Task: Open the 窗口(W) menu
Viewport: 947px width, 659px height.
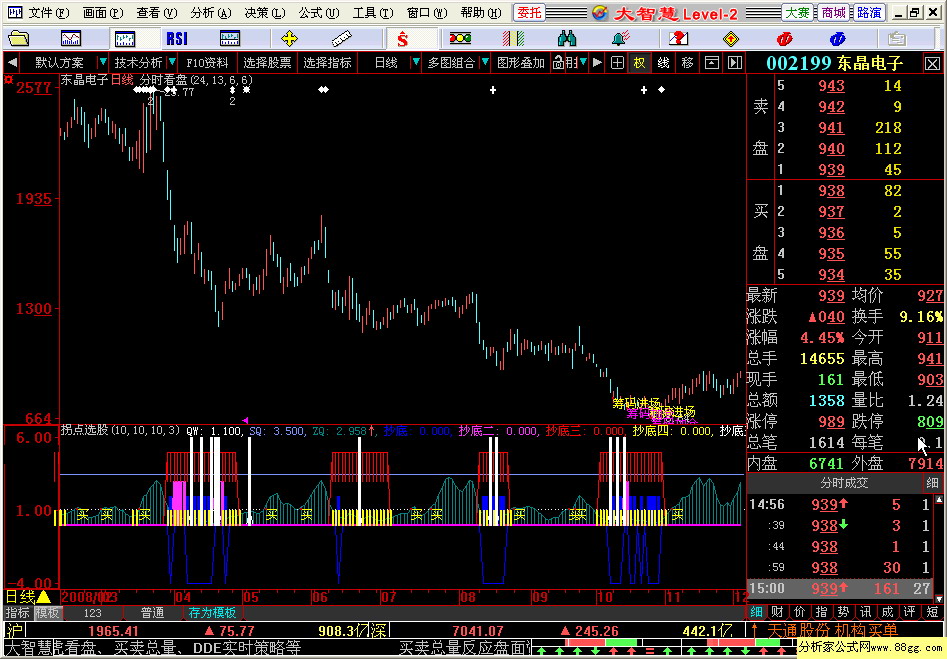Action: (x=427, y=12)
